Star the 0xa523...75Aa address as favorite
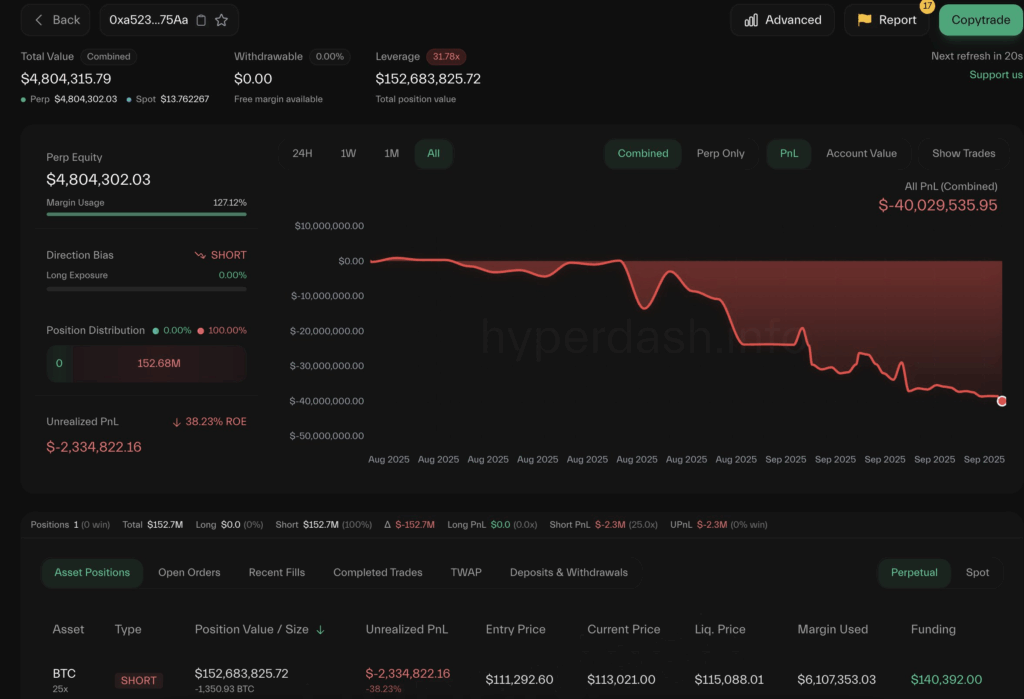Screen dimensions: 1024x699 221,20
